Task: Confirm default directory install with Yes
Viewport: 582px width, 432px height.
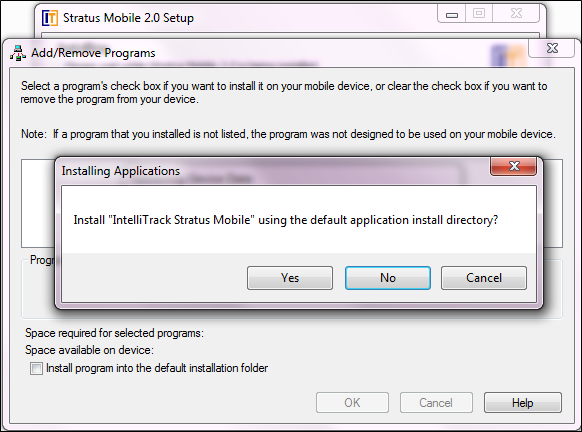Action: pyautogui.click(x=290, y=278)
